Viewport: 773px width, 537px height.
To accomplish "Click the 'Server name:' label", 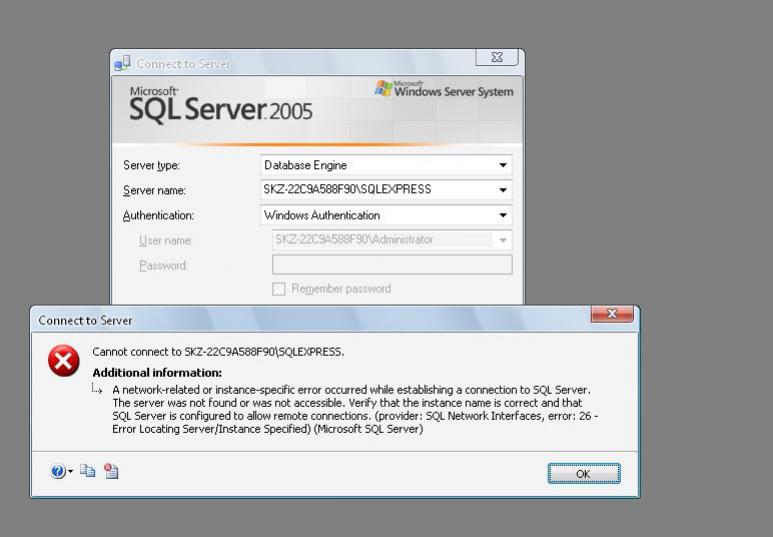I will click(154, 191).
